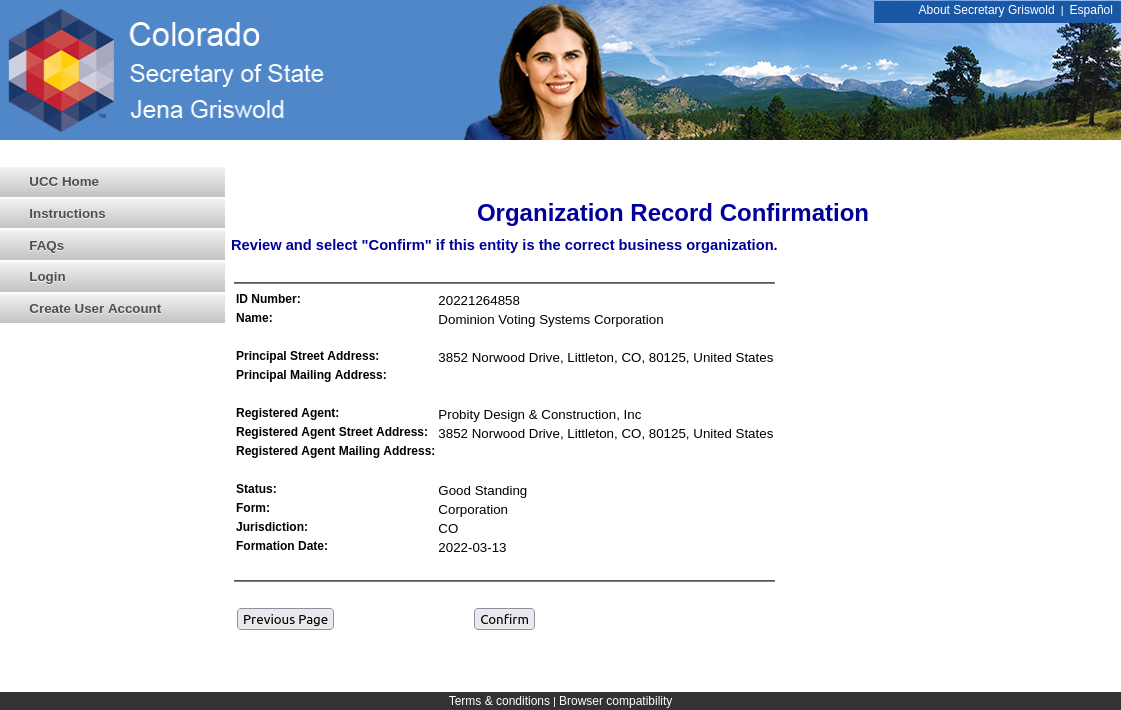Click Jena Griswold name in header
Screen dimensions: 1121x710
[x=207, y=109]
